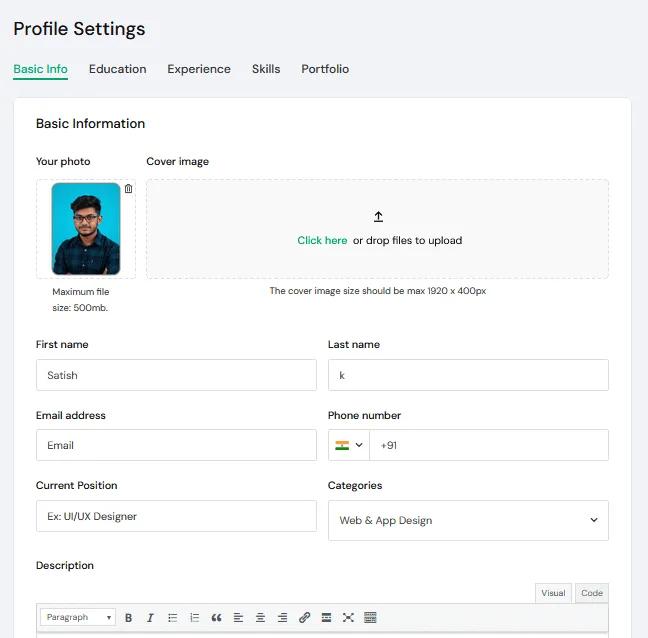Click the cover image drop zone
Screen dimensions: 648x638
[x=377, y=229]
